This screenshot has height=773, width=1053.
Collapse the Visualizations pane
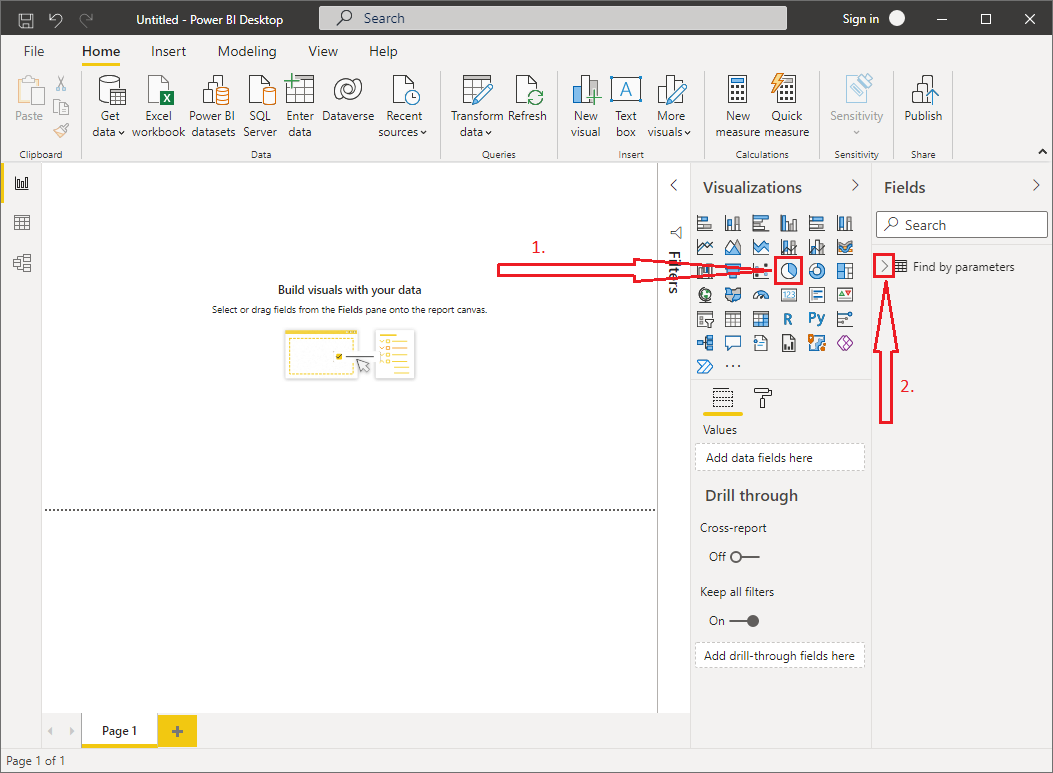(x=855, y=186)
